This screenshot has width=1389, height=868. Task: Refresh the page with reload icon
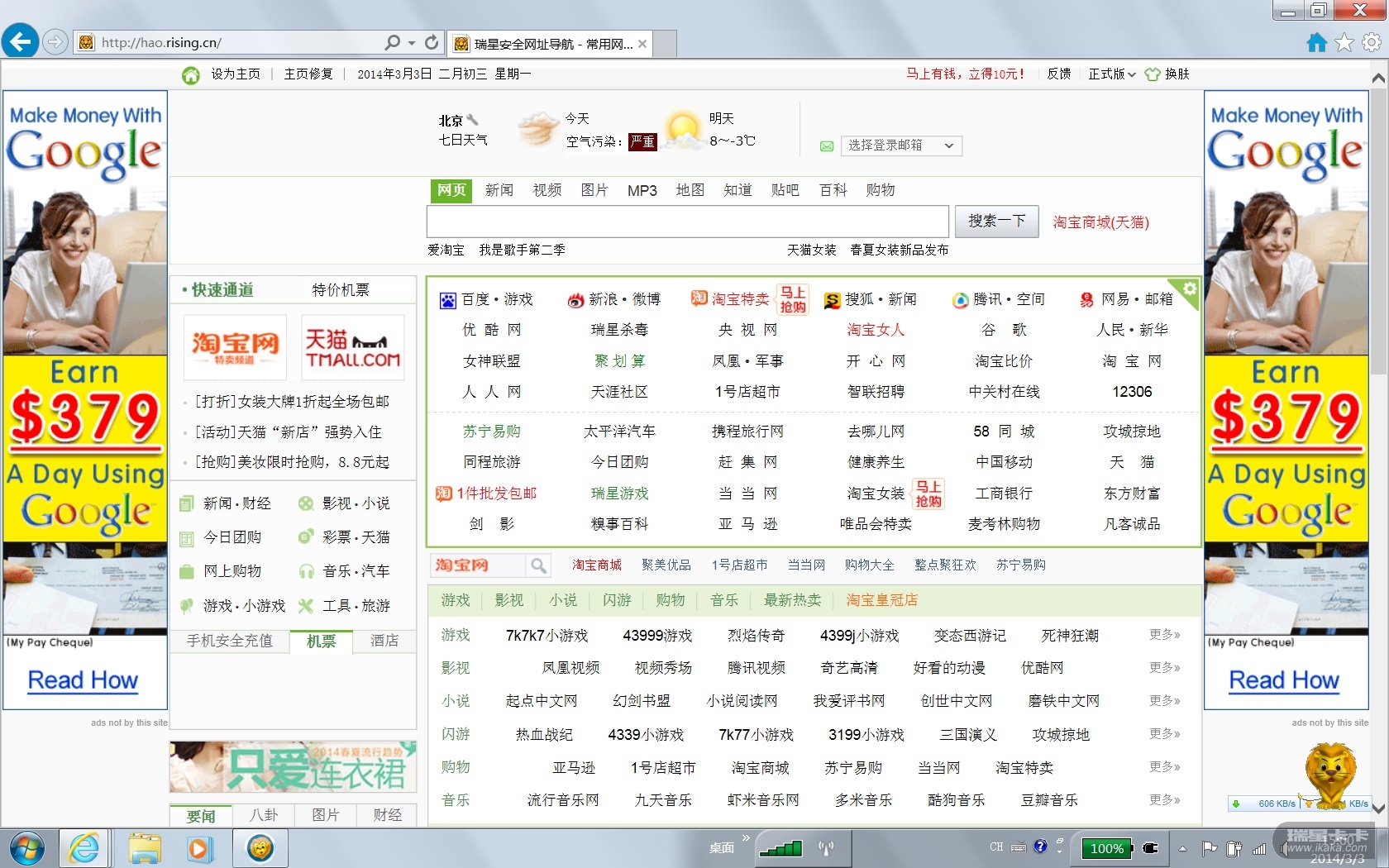pos(432,42)
